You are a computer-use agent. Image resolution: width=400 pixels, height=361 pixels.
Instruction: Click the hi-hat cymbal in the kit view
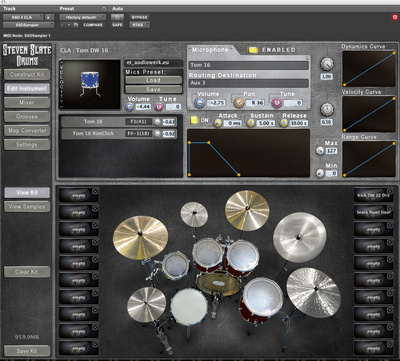[x=146, y=304]
